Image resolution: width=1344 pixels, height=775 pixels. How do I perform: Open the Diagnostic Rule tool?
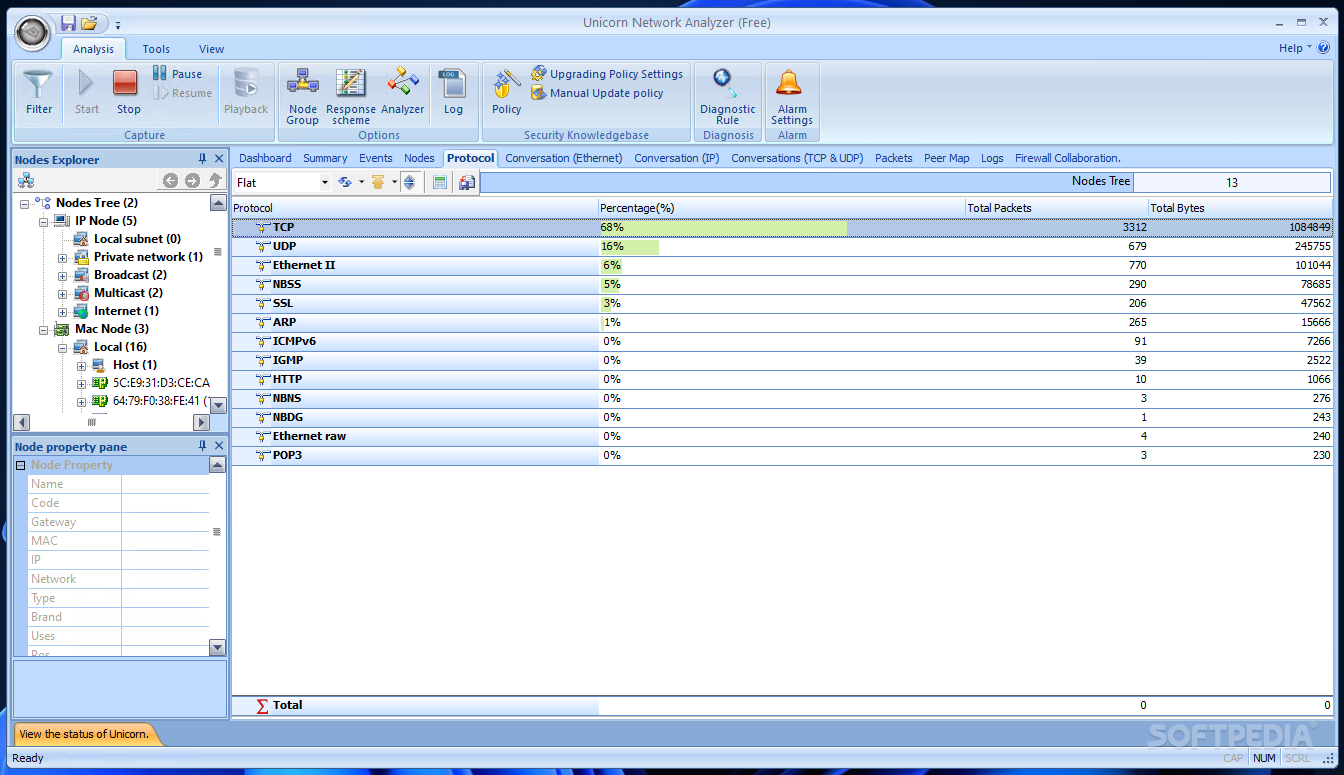click(727, 97)
